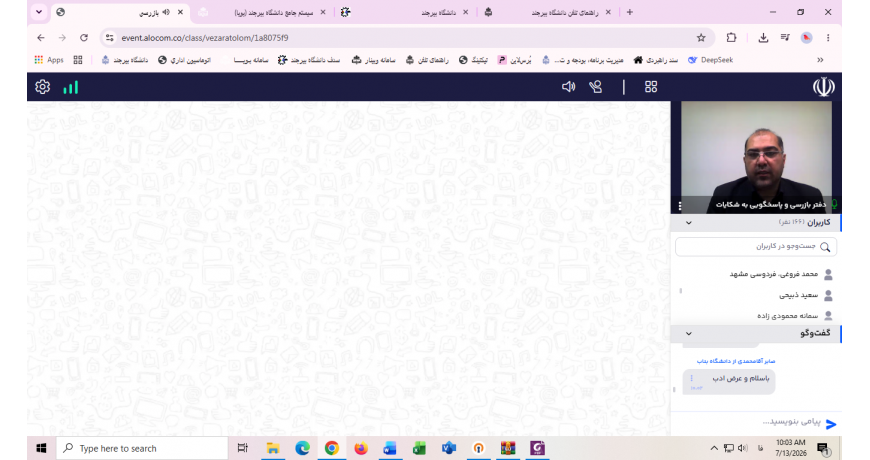Open the Chrome three-dot menu
870x460 pixels.
pos(828,38)
